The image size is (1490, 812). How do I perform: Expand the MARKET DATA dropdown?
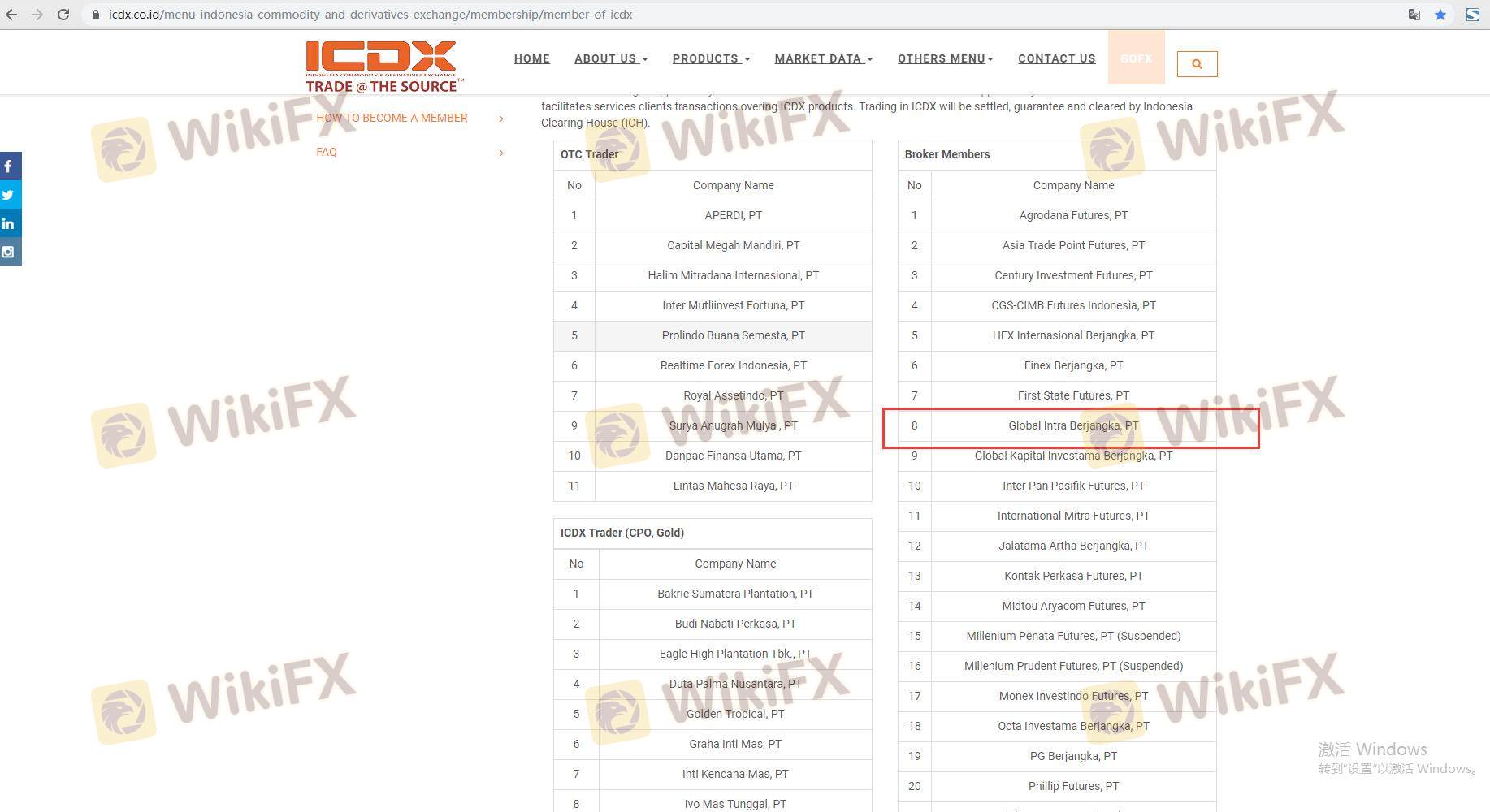(823, 58)
